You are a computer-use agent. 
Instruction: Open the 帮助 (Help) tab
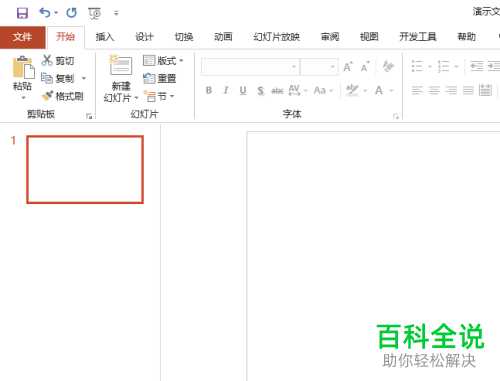[x=467, y=37]
